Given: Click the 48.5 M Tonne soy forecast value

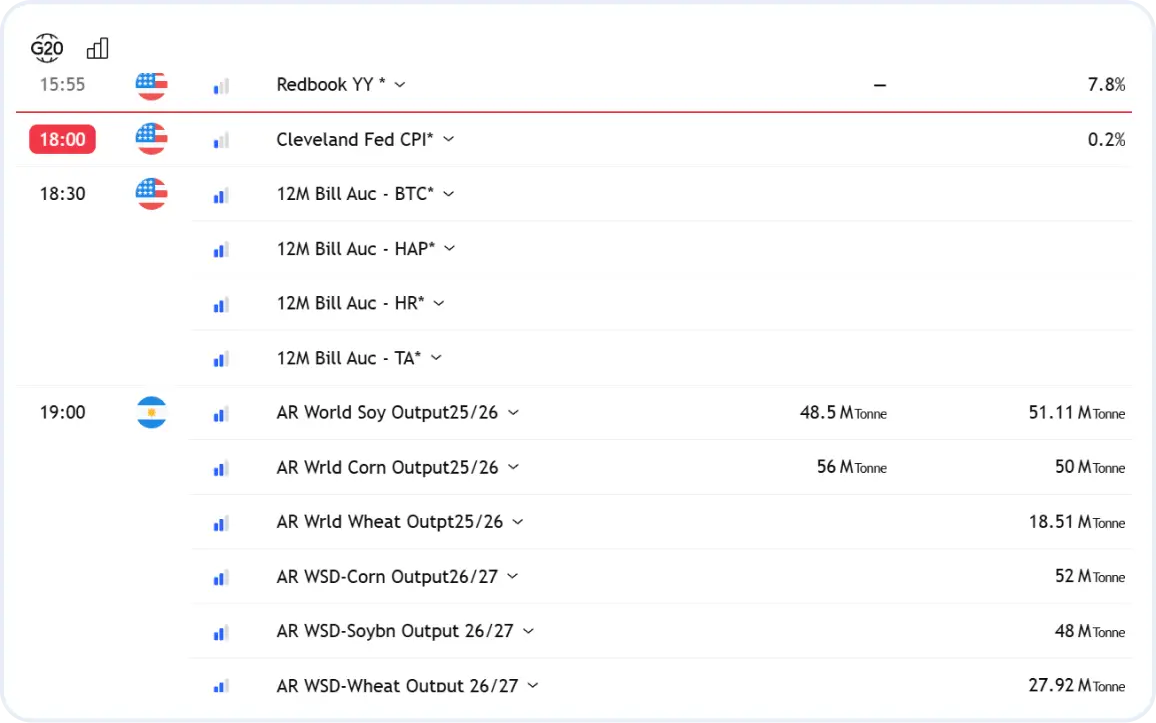Looking at the screenshot, I should pos(843,413).
